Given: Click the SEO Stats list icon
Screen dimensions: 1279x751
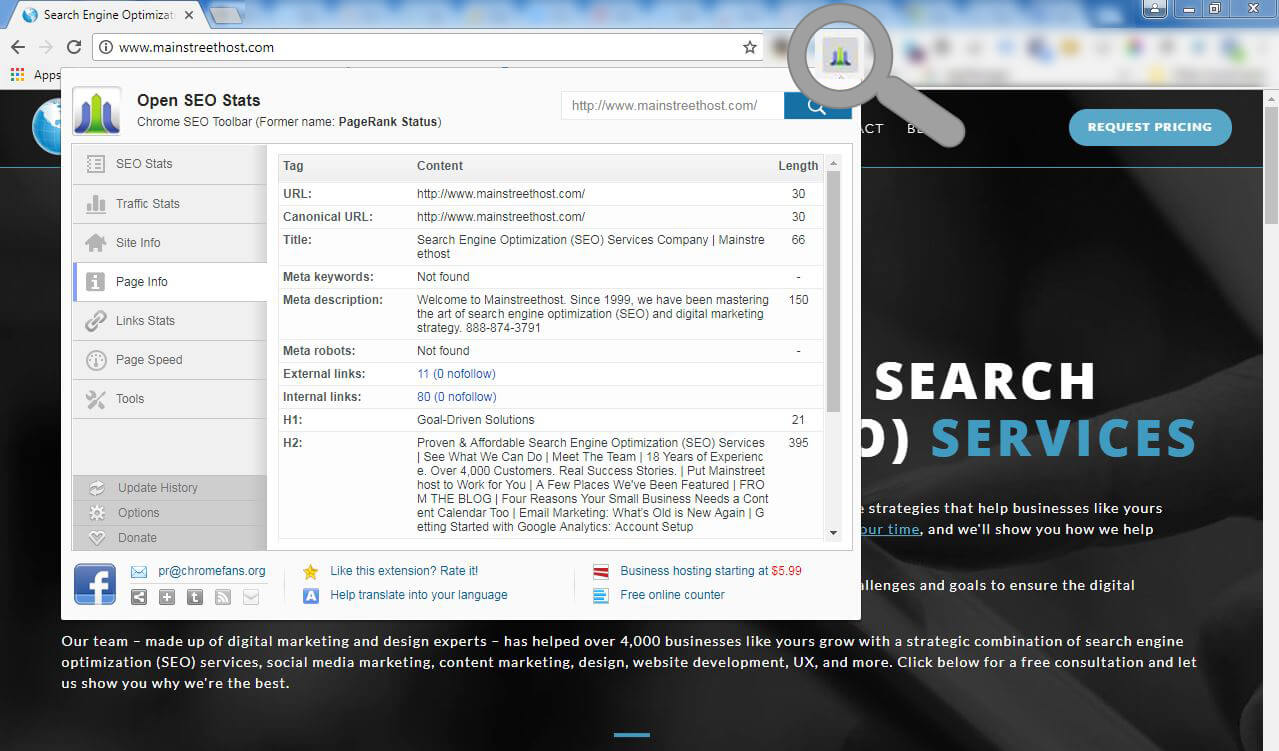Looking at the screenshot, I should (x=96, y=164).
